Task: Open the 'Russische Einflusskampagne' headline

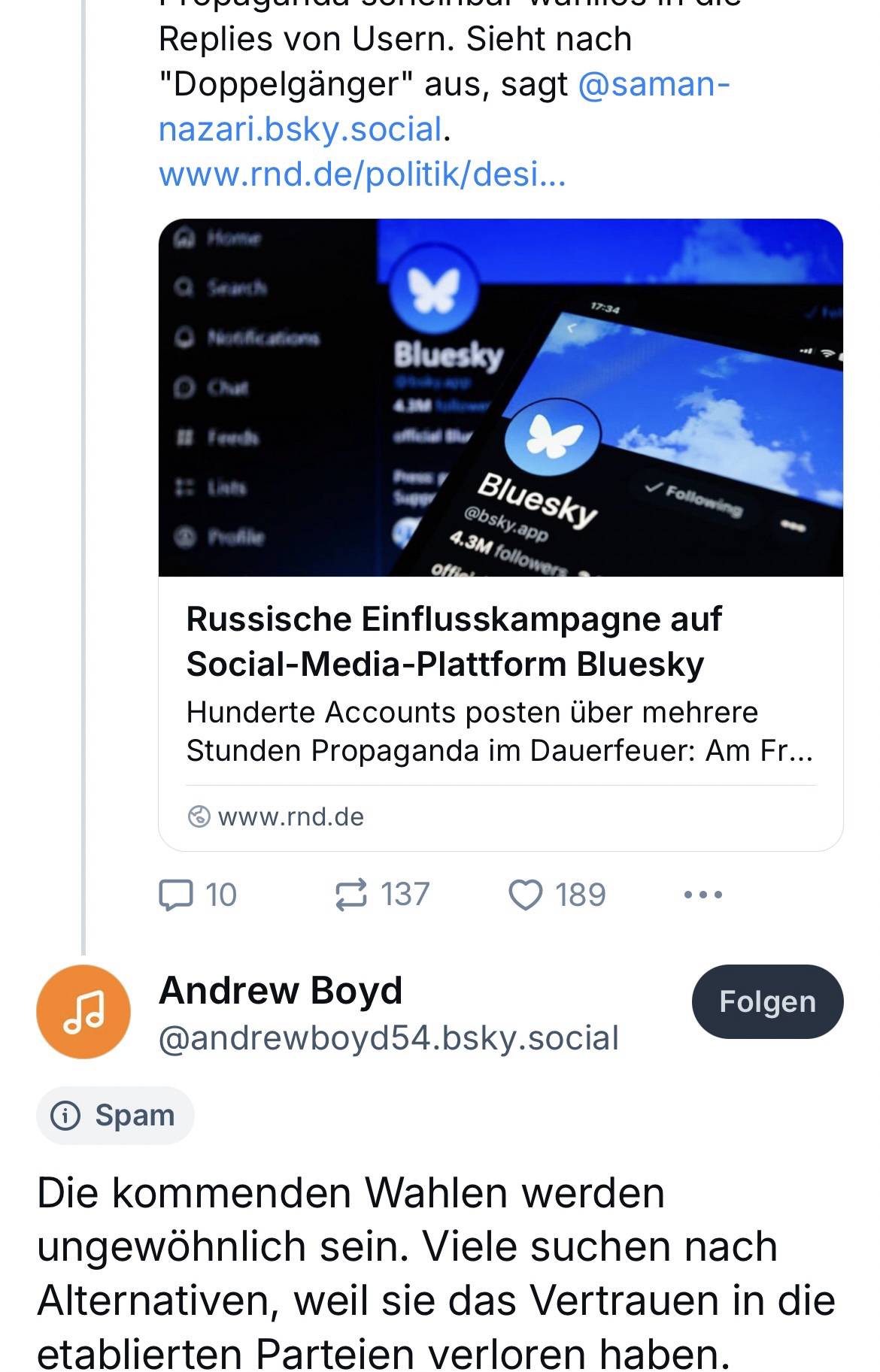Action: pyautogui.click(x=454, y=641)
